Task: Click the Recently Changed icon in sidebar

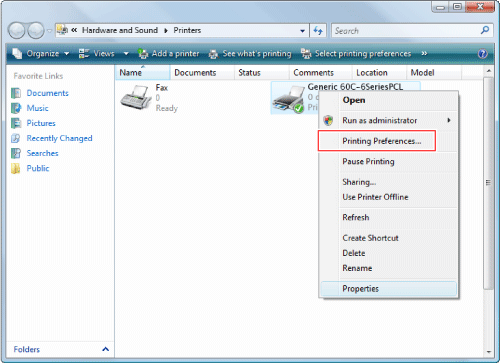Action: click(16, 138)
